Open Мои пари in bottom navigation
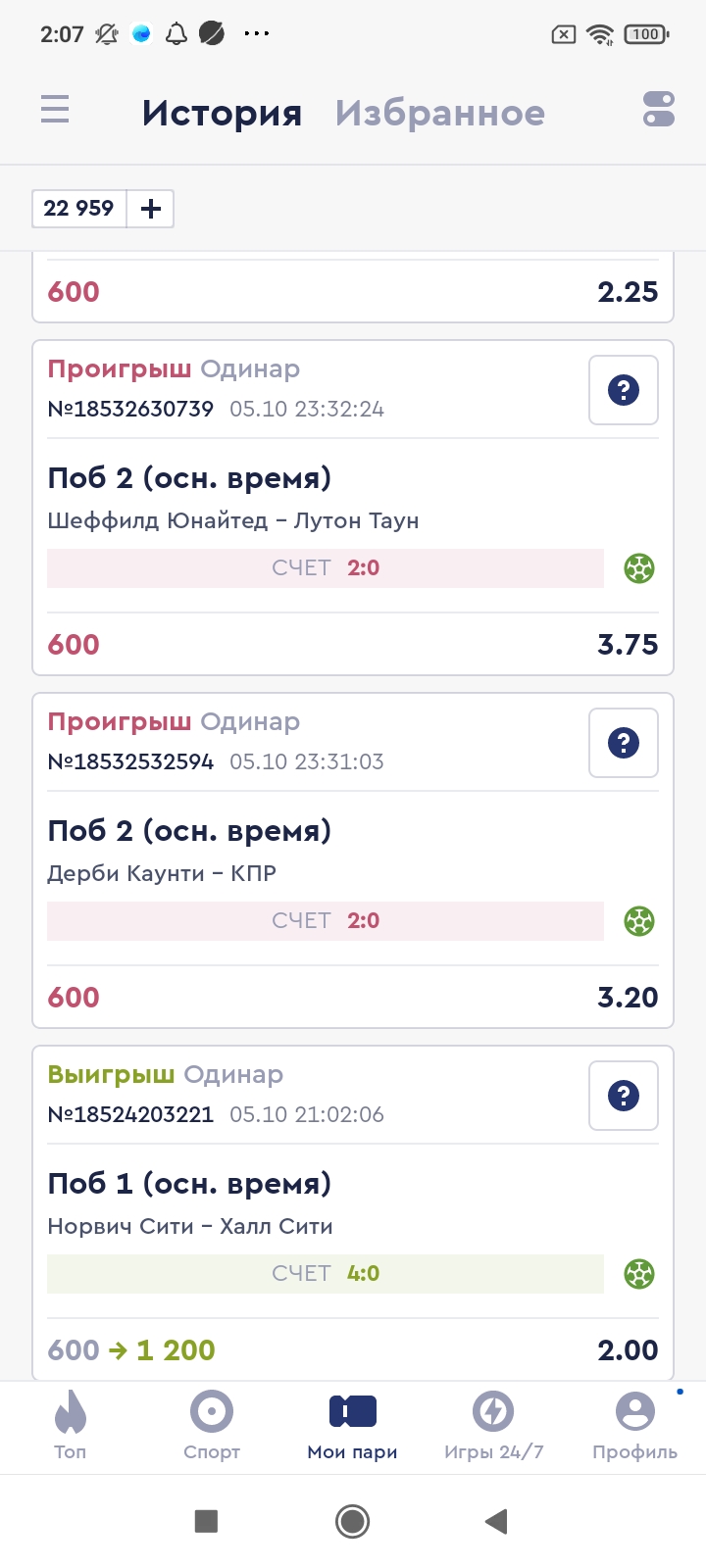Image resolution: width=706 pixels, height=1568 pixels. (353, 1425)
